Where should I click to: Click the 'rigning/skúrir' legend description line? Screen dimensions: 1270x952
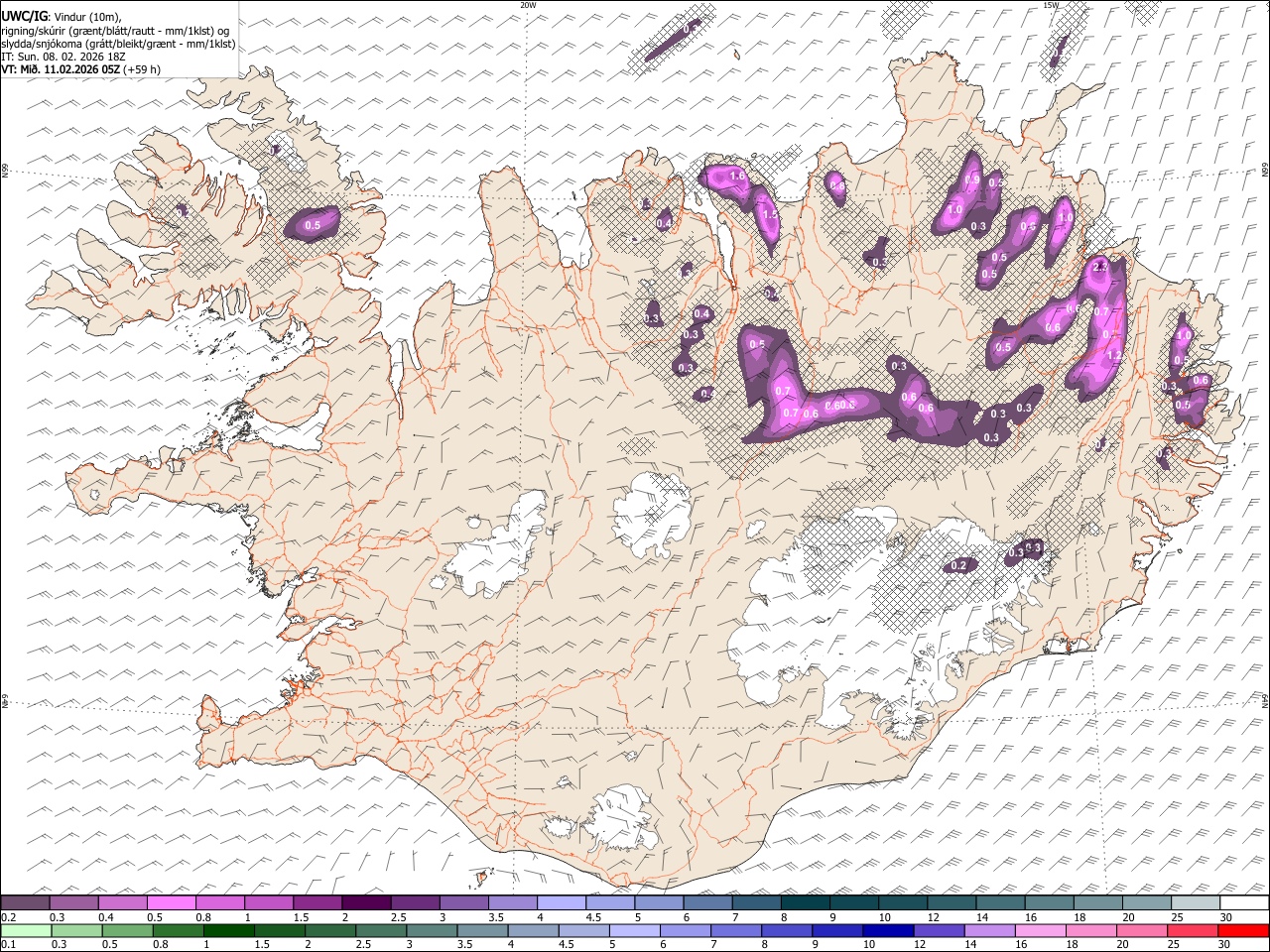[x=116, y=30]
